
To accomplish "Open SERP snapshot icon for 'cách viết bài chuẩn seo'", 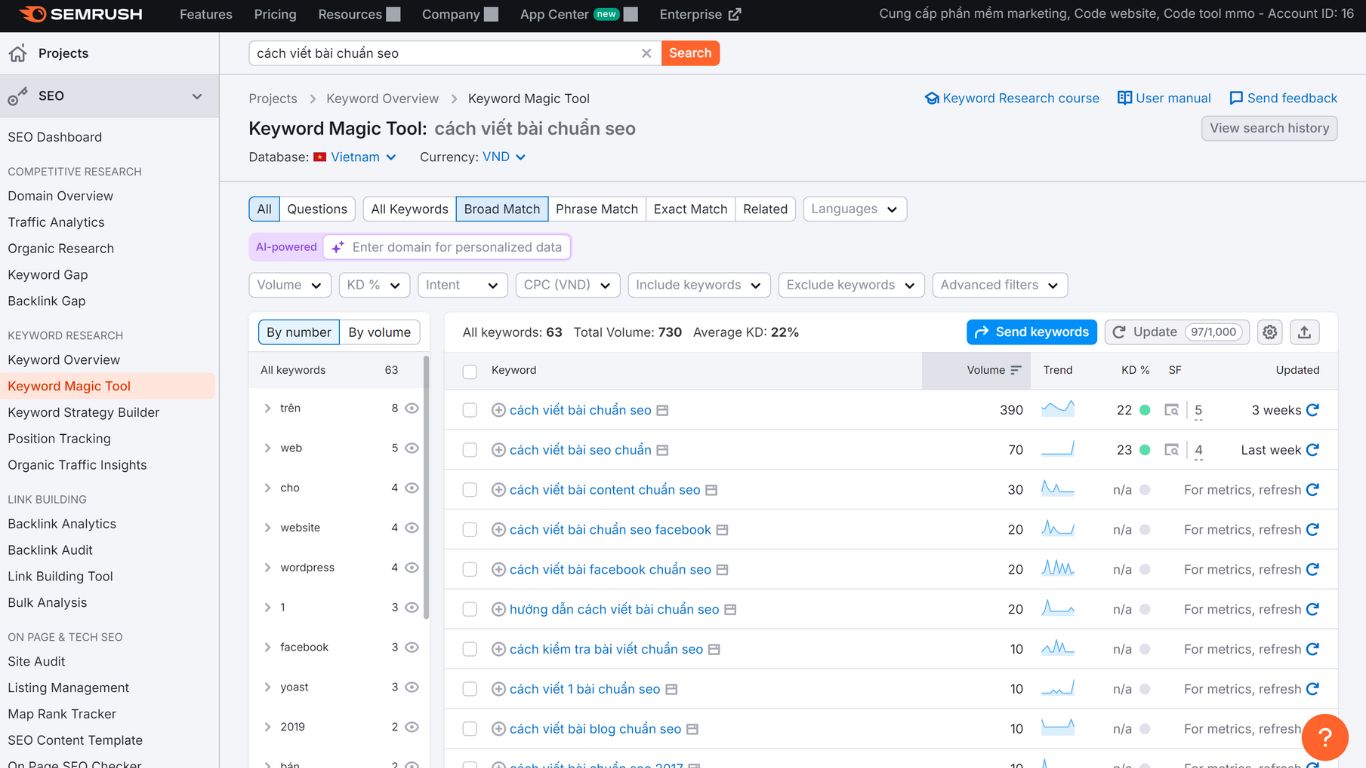I will [662, 410].
